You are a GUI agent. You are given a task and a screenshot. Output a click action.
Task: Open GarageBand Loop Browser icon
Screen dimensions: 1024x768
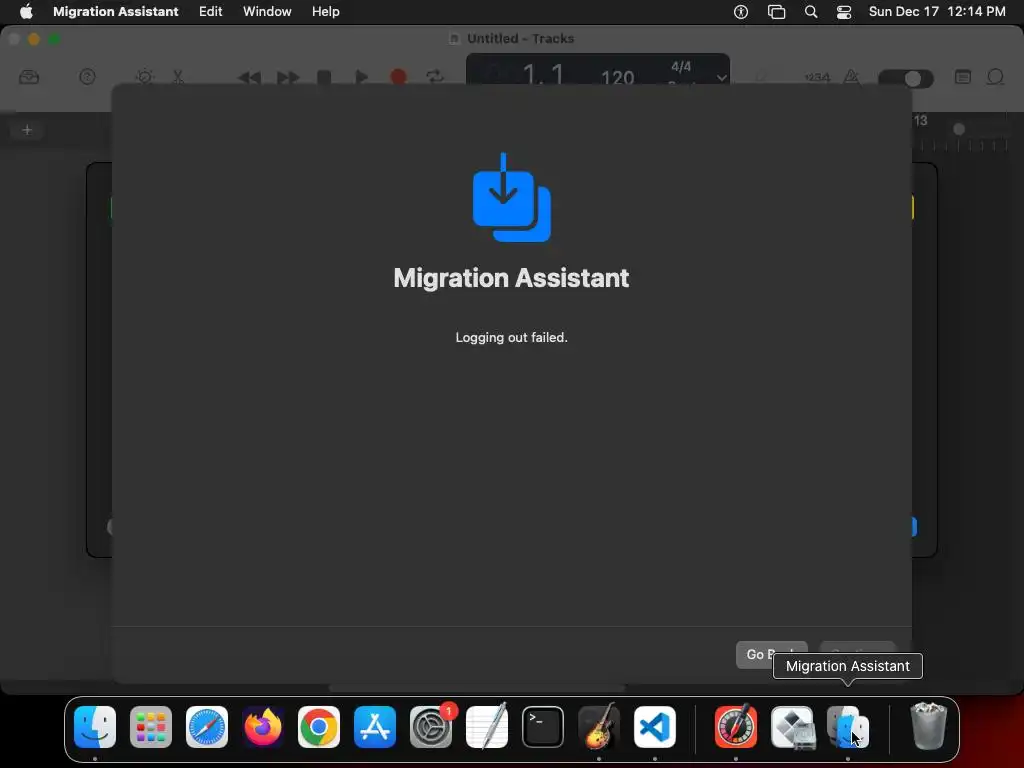tap(995, 77)
